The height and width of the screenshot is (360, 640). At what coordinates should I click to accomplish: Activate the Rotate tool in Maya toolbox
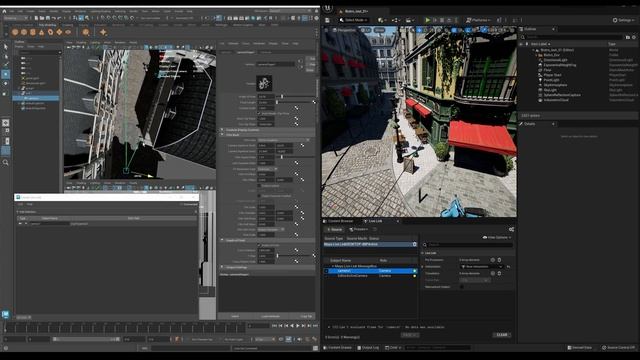pyautogui.click(x=6, y=84)
